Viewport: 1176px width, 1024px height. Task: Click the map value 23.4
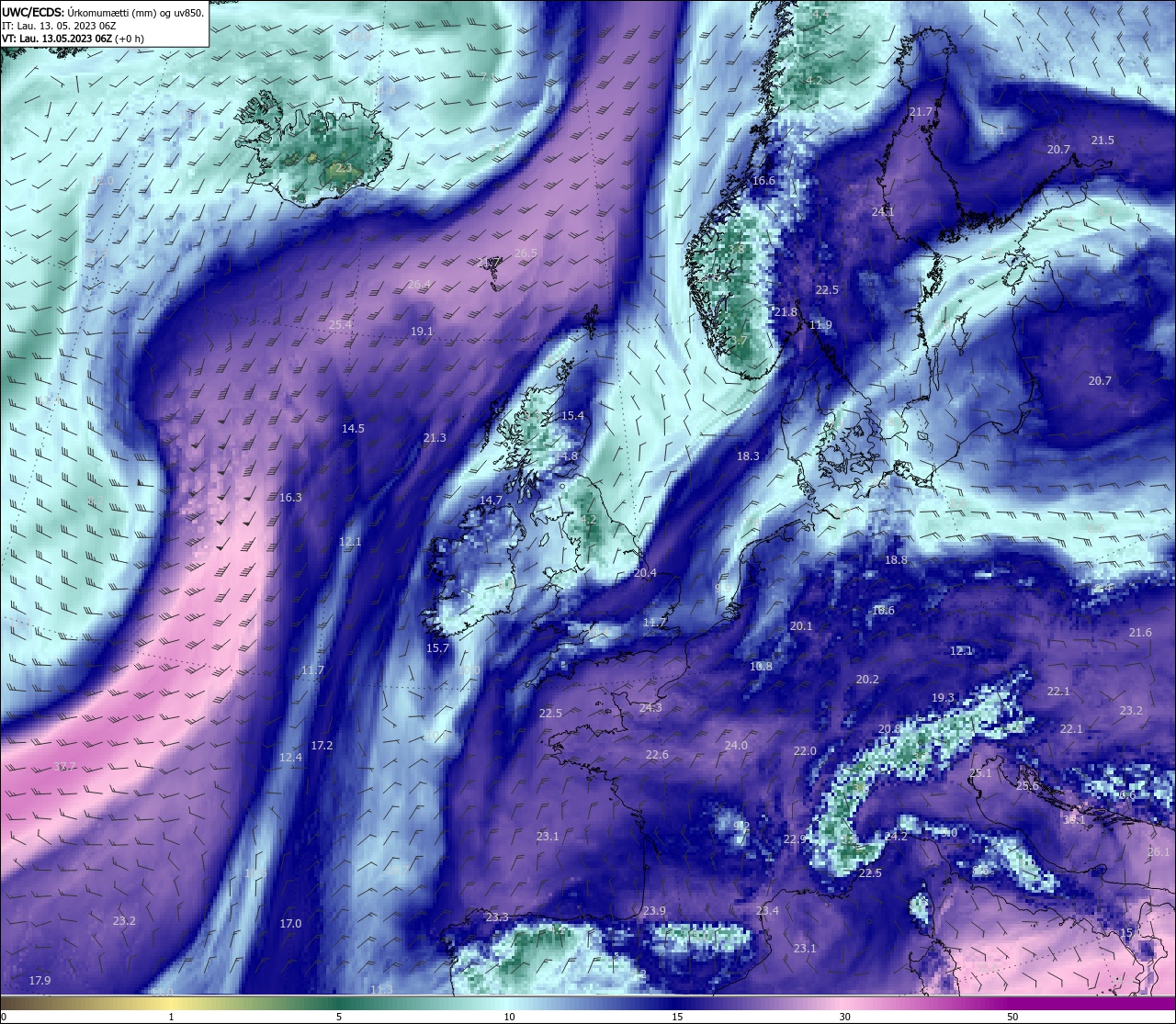coord(767,911)
